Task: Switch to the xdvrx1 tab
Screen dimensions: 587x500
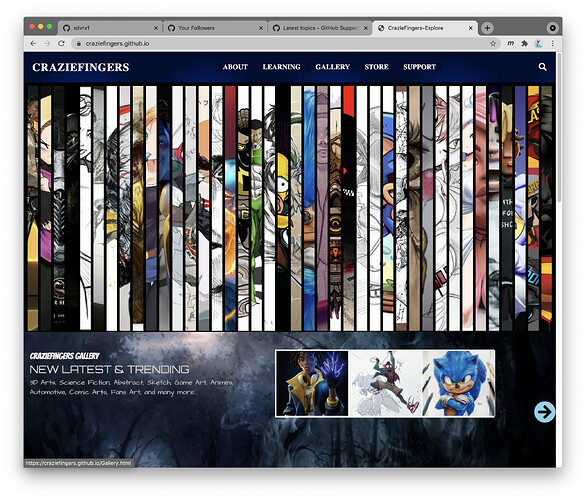Action: click(110, 28)
